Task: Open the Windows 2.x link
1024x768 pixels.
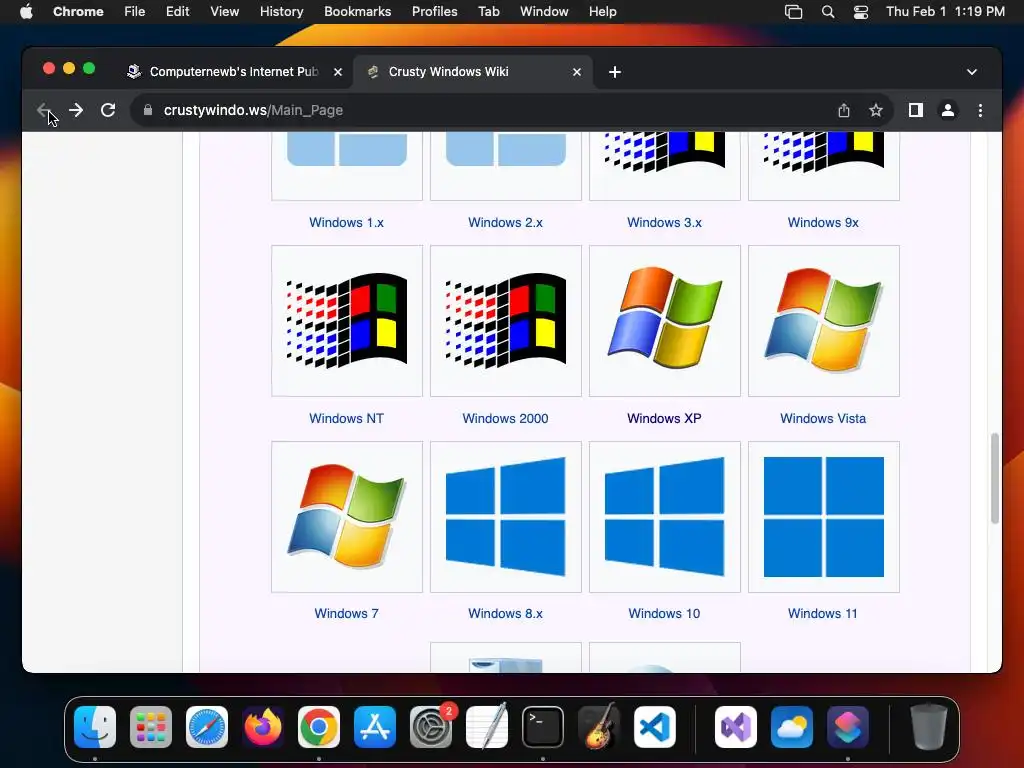Action: pos(505,223)
